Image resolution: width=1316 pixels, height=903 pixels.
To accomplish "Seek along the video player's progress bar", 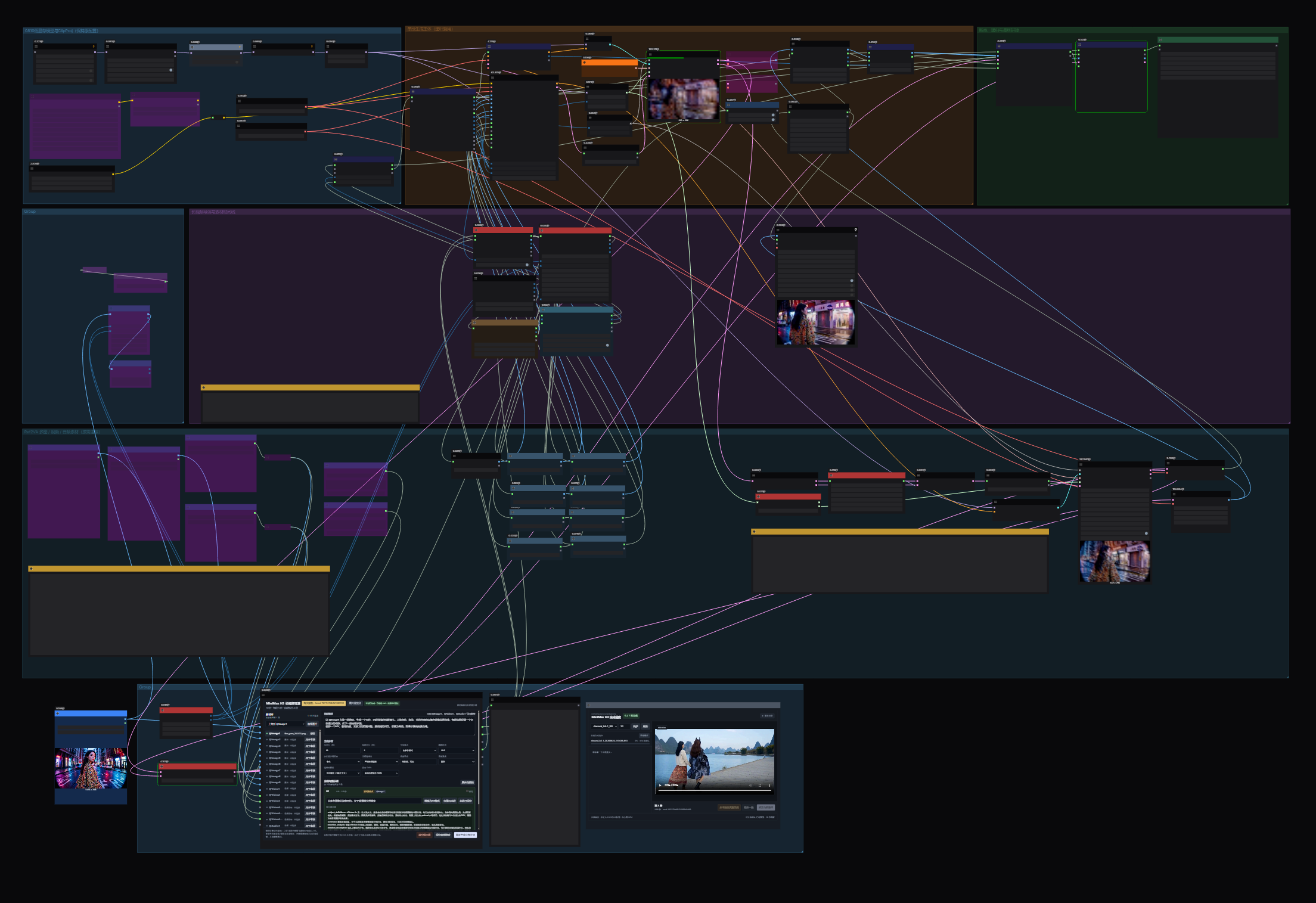I will [x=715, y=790].
